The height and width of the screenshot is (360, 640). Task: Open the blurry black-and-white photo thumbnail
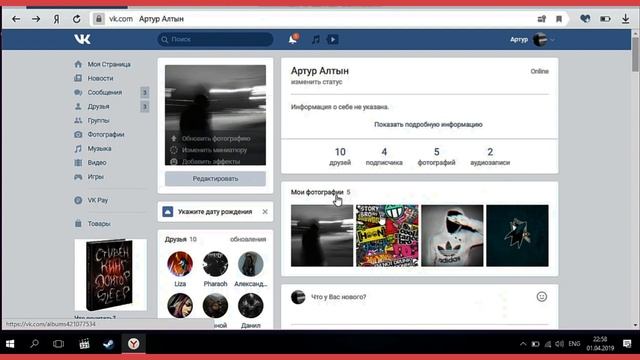(322, 236)
